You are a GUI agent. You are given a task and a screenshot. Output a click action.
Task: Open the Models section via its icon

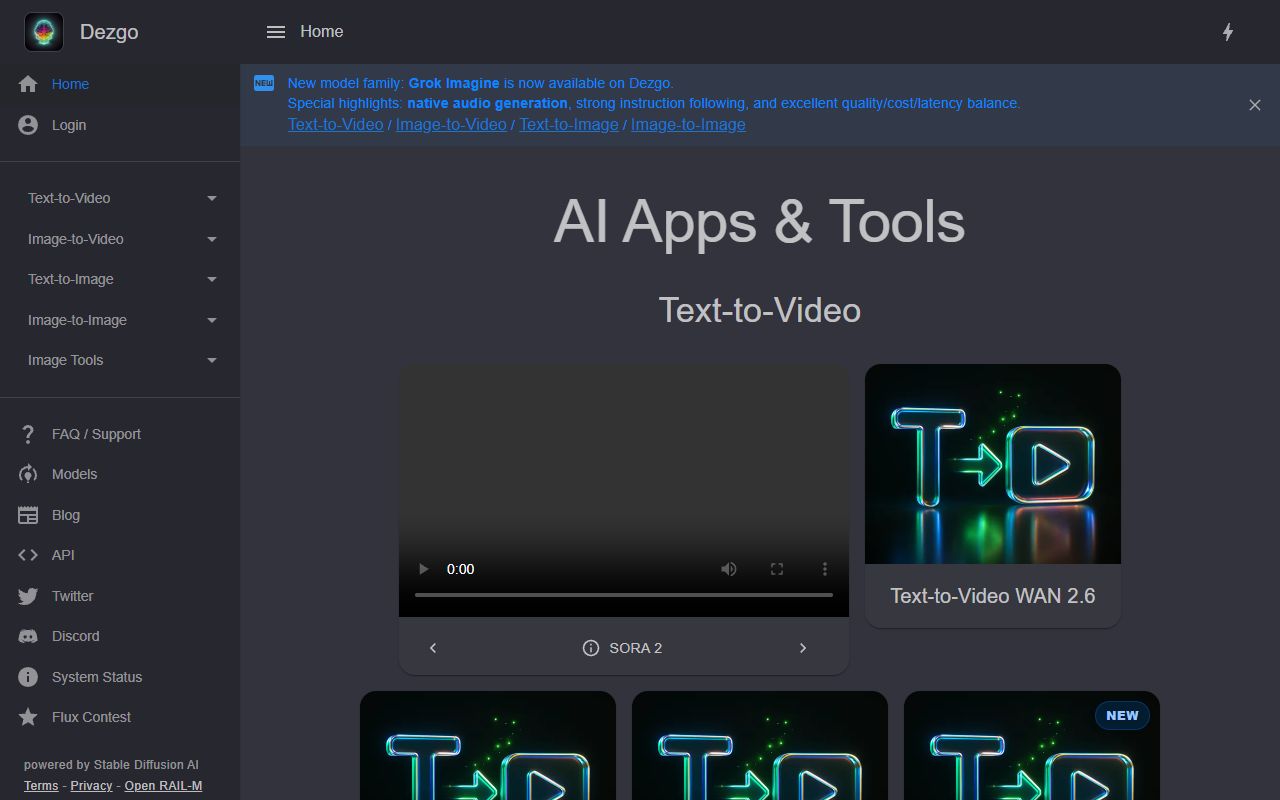click(x=27, y=474)
